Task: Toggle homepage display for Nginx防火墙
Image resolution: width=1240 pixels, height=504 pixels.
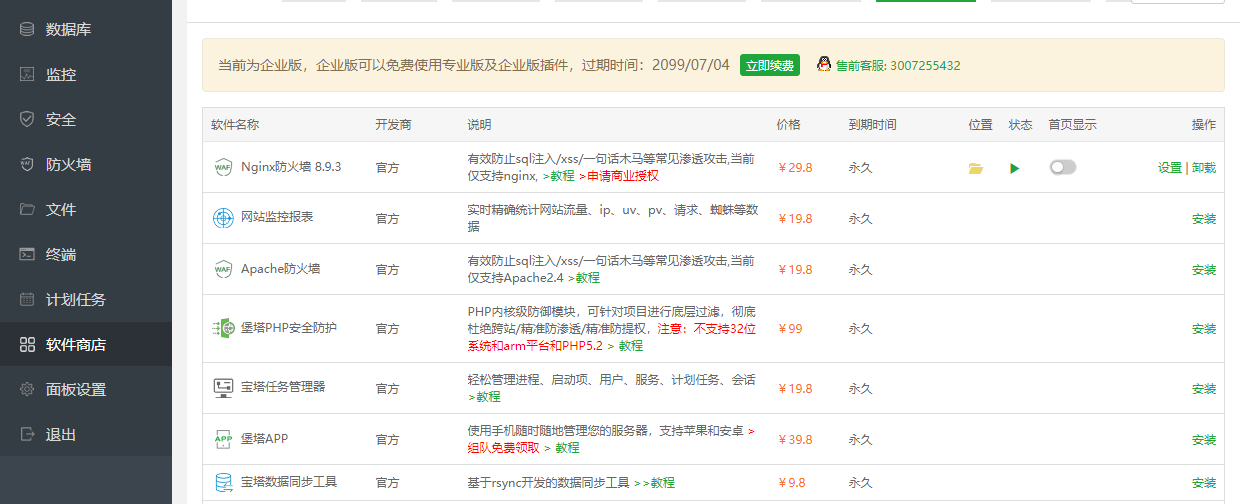Action: (x=1063, y=167)
